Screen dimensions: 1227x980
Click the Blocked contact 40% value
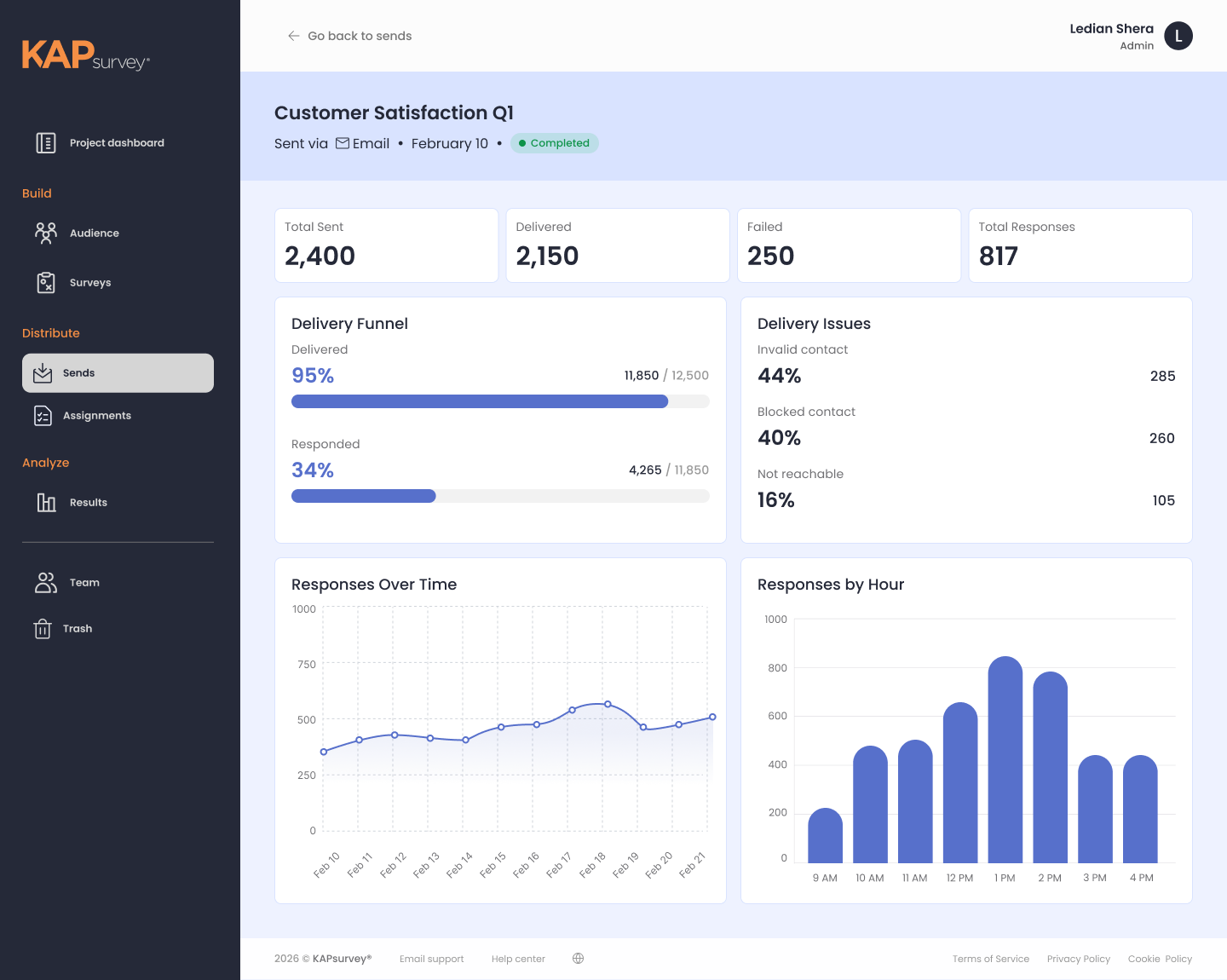[x=780, y=438]
